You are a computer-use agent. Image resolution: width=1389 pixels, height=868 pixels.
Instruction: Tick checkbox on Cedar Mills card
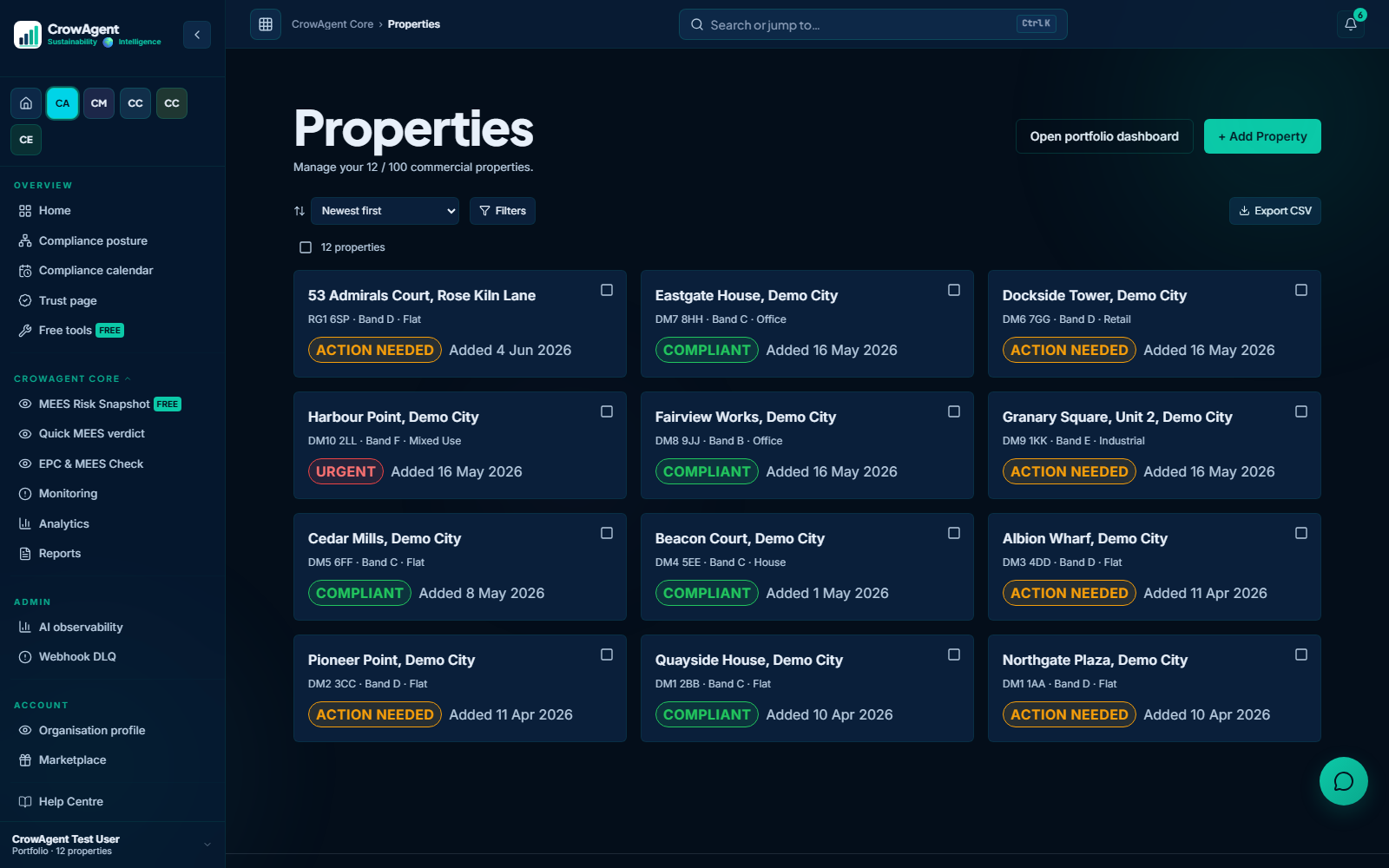click(x=607, y=533)
